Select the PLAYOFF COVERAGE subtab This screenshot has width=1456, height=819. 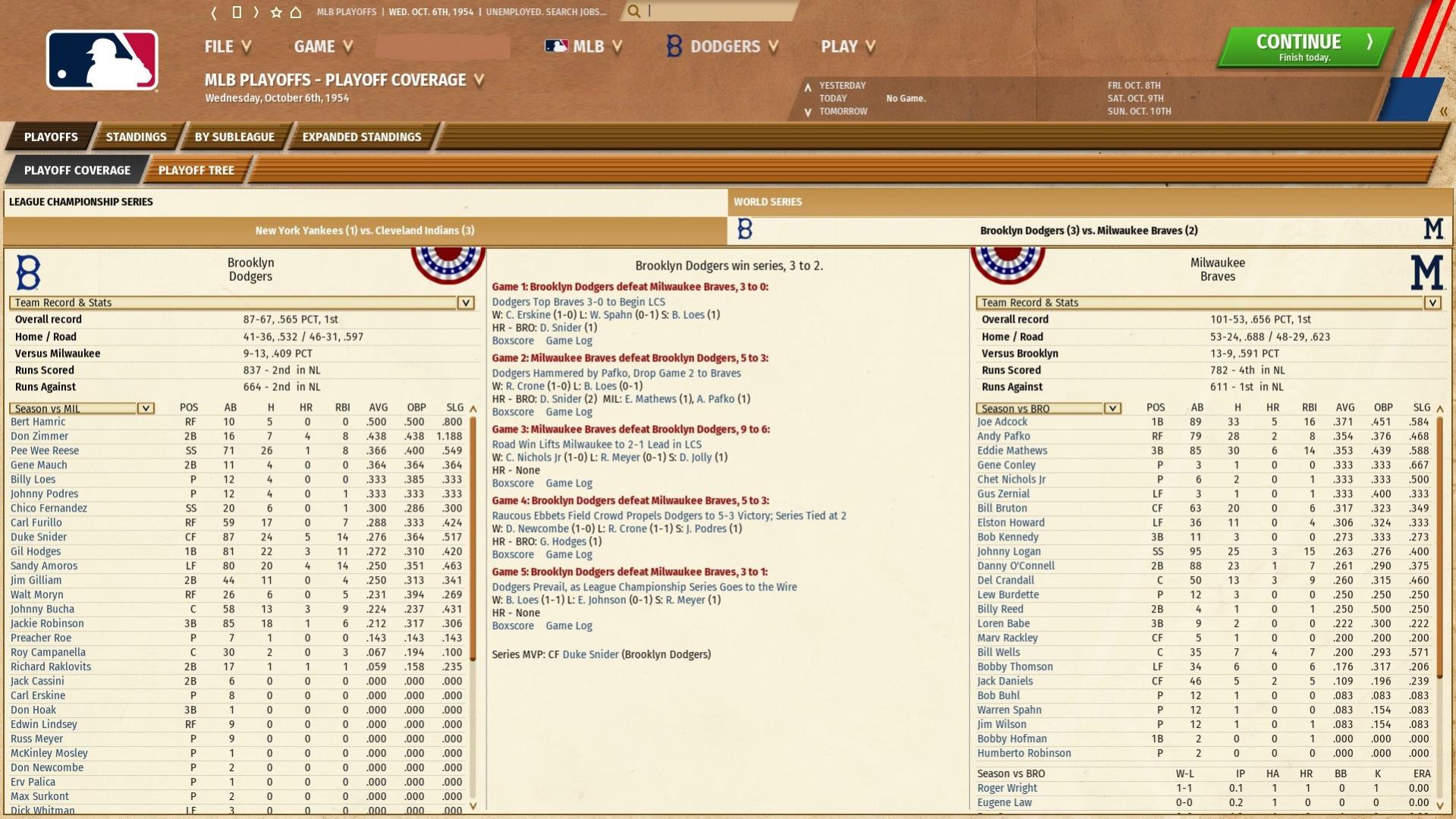coord(77,170)
